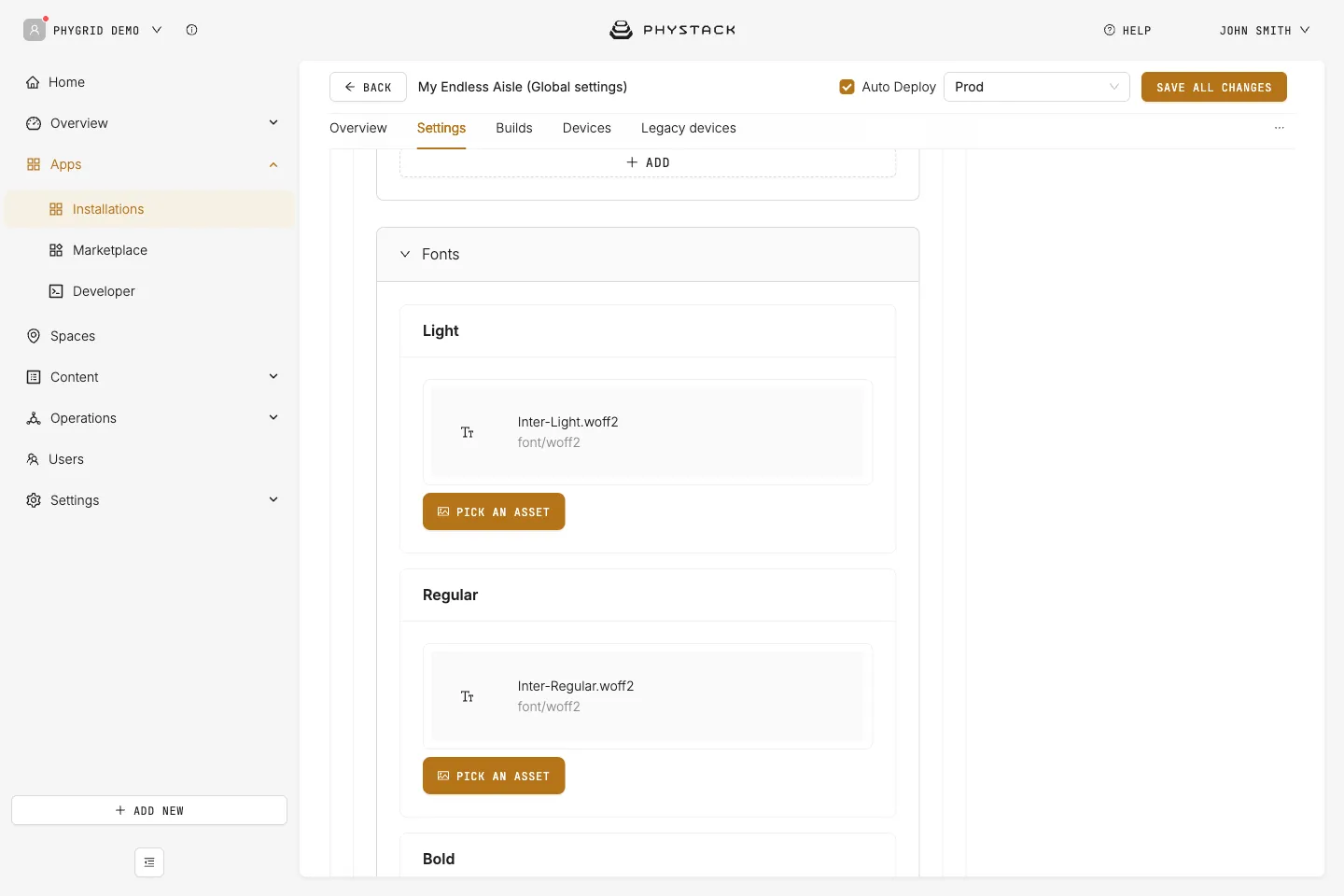Click the Back button
This screenshot has width=1344, height=896.
(x=368, y=87)
